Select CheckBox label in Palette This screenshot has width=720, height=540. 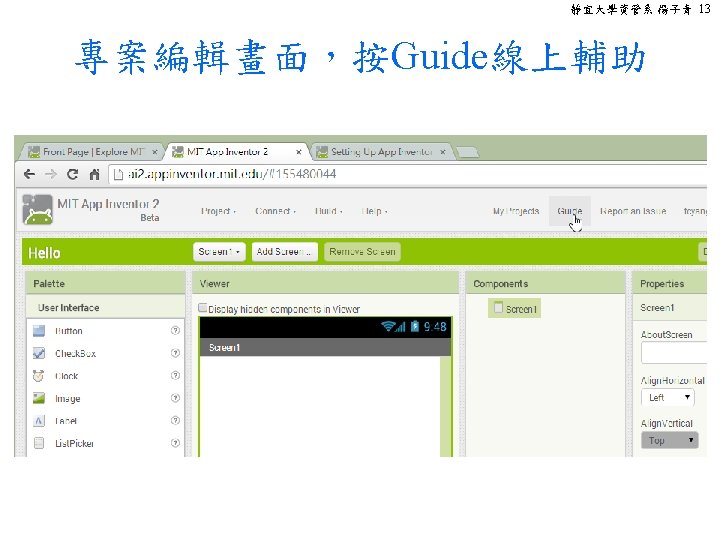tap(75, 354)
